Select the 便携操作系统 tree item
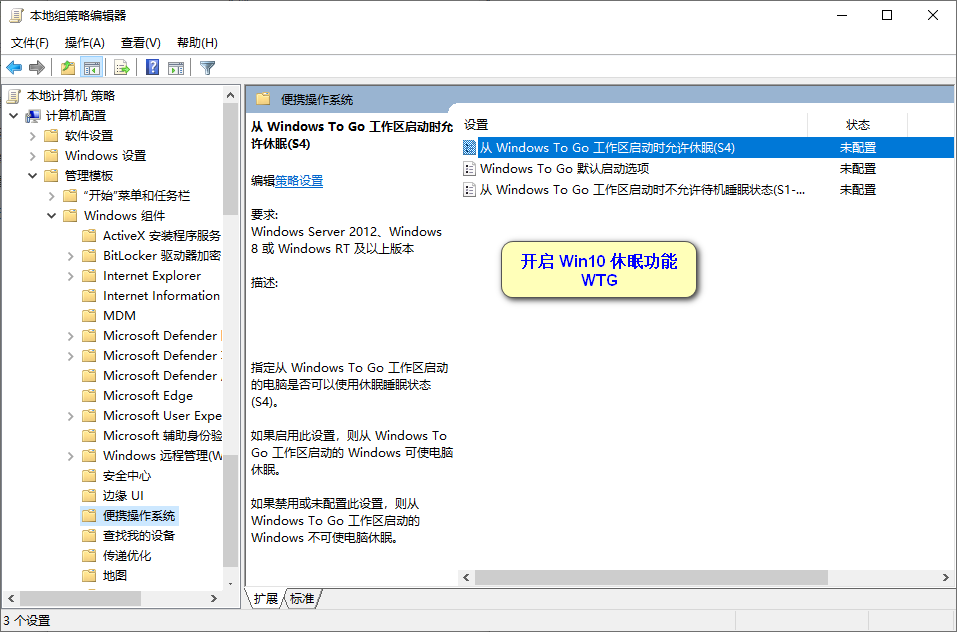Viewport: 957px width, 632px height. tap(139, 515)
